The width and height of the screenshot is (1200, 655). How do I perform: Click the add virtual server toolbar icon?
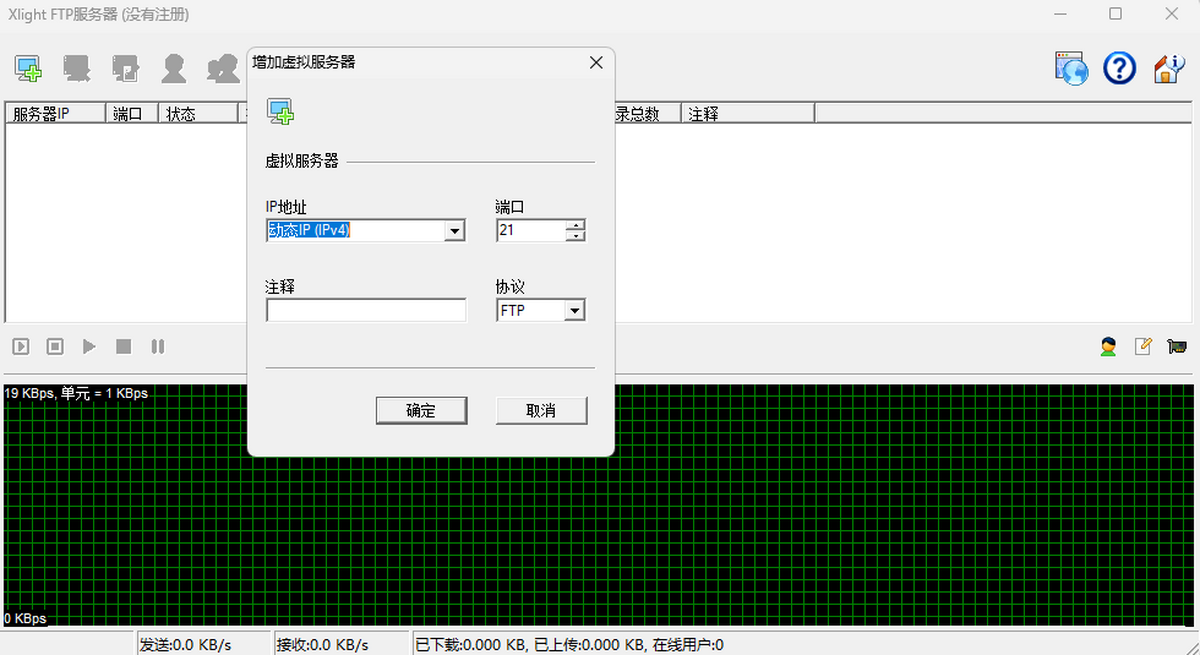tap(28, 68)
